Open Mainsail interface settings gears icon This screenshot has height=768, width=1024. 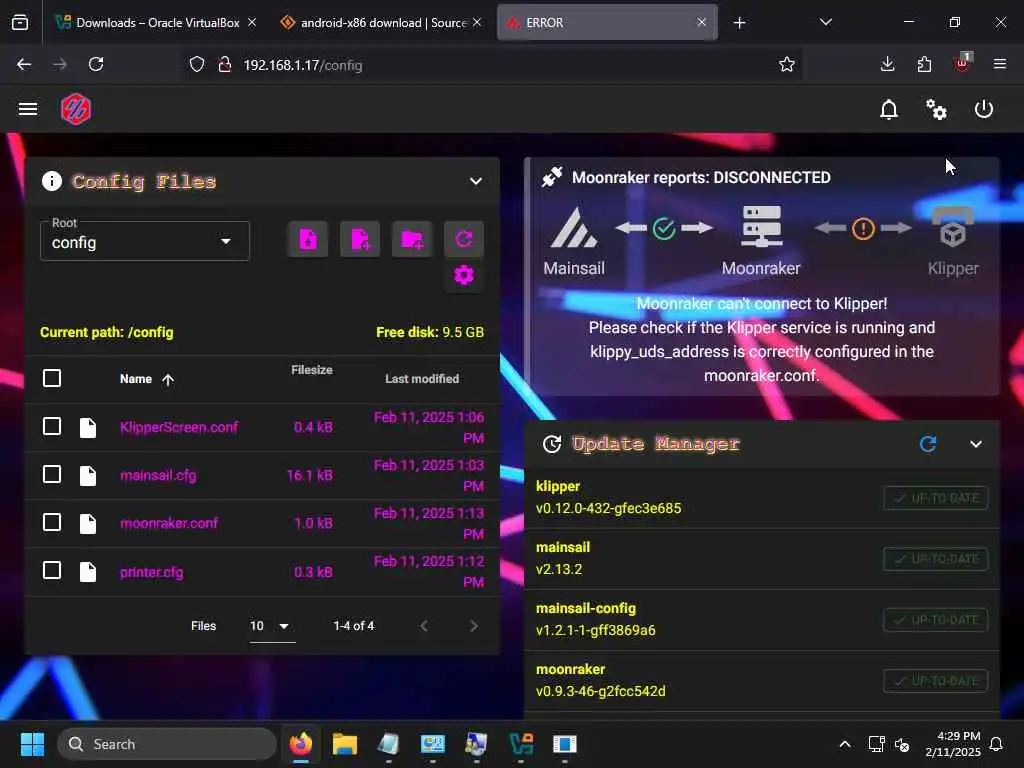(936, 109)
